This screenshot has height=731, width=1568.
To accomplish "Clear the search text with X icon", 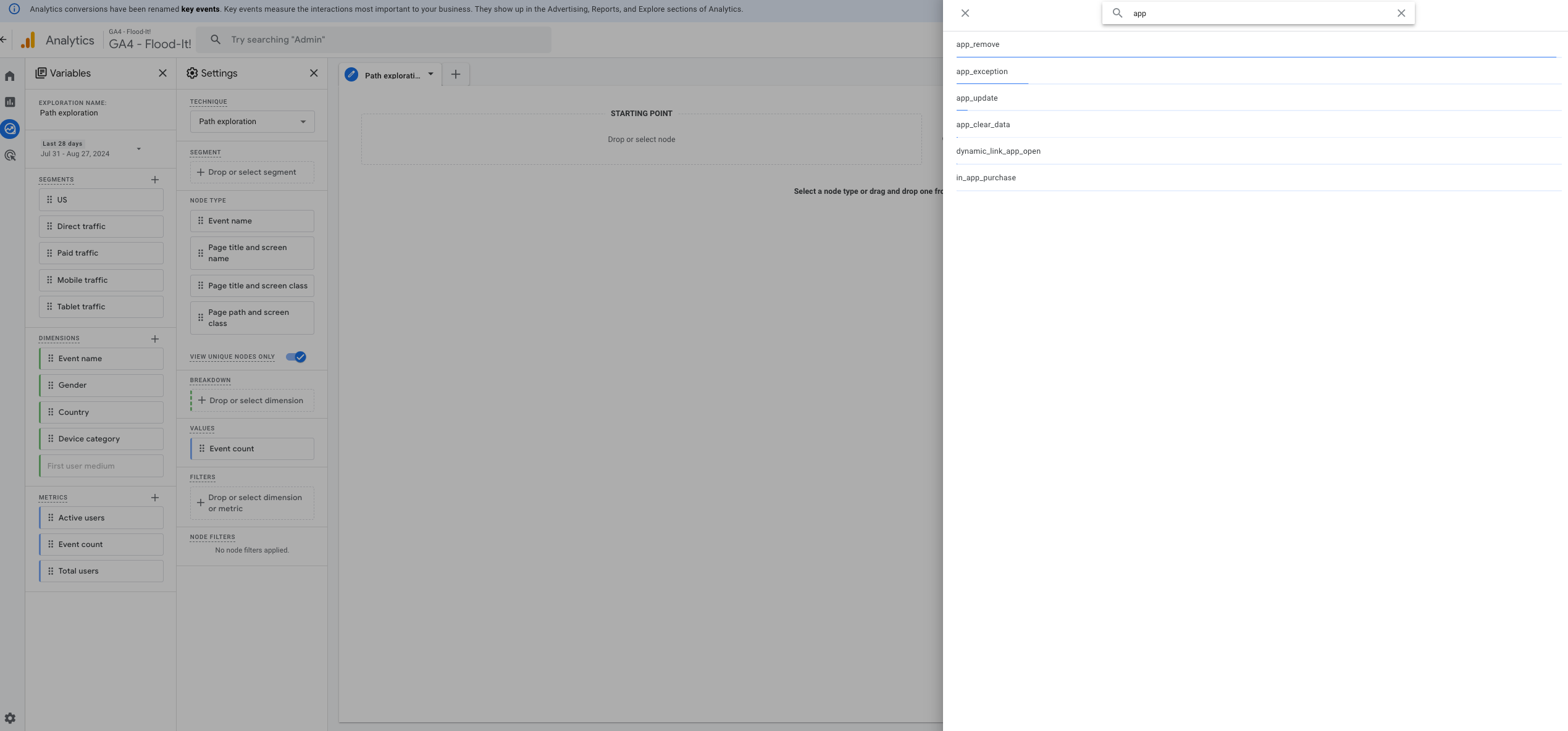I will click(x=1401, y=13).
